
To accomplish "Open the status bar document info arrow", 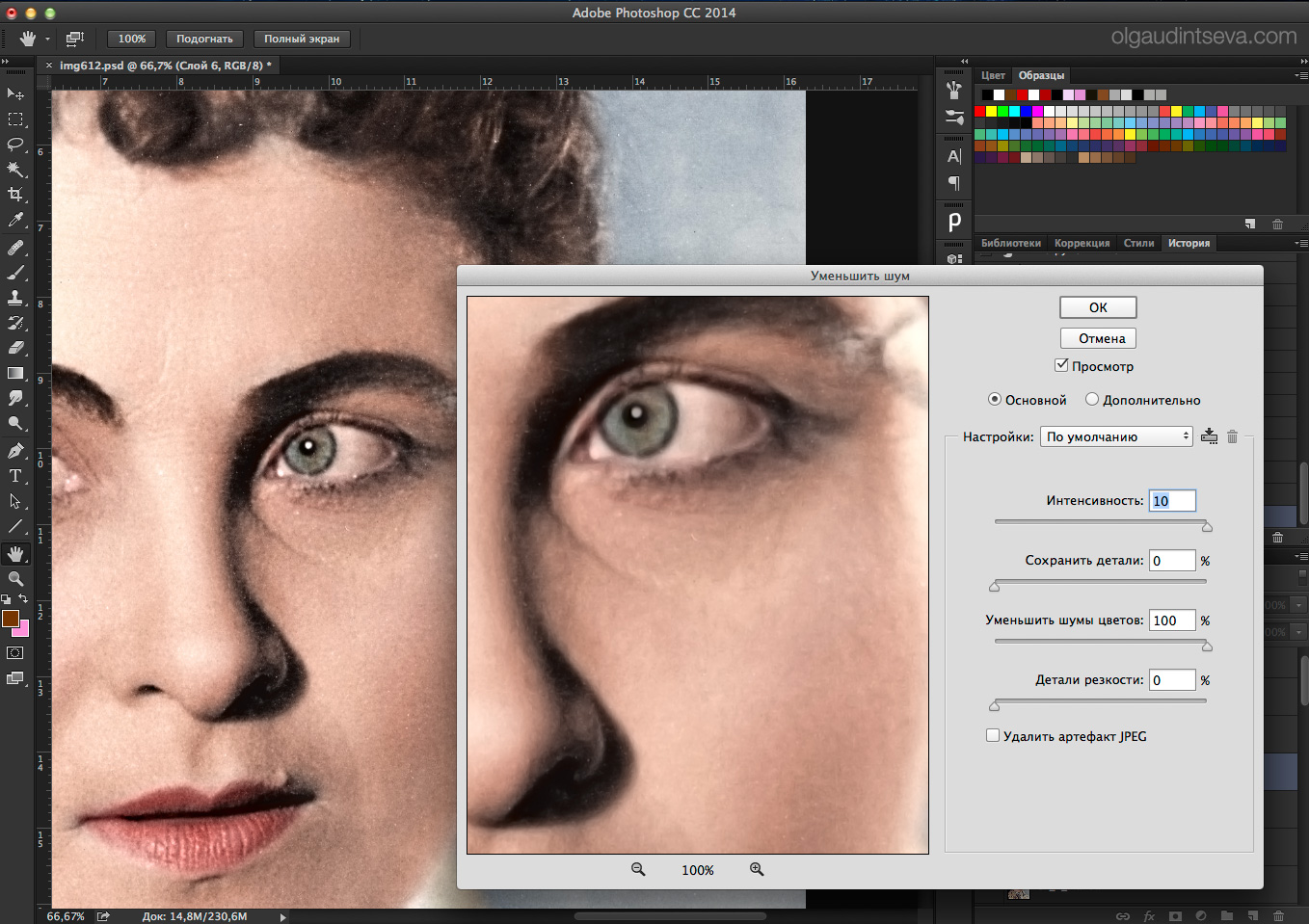I will click(282, 916).
